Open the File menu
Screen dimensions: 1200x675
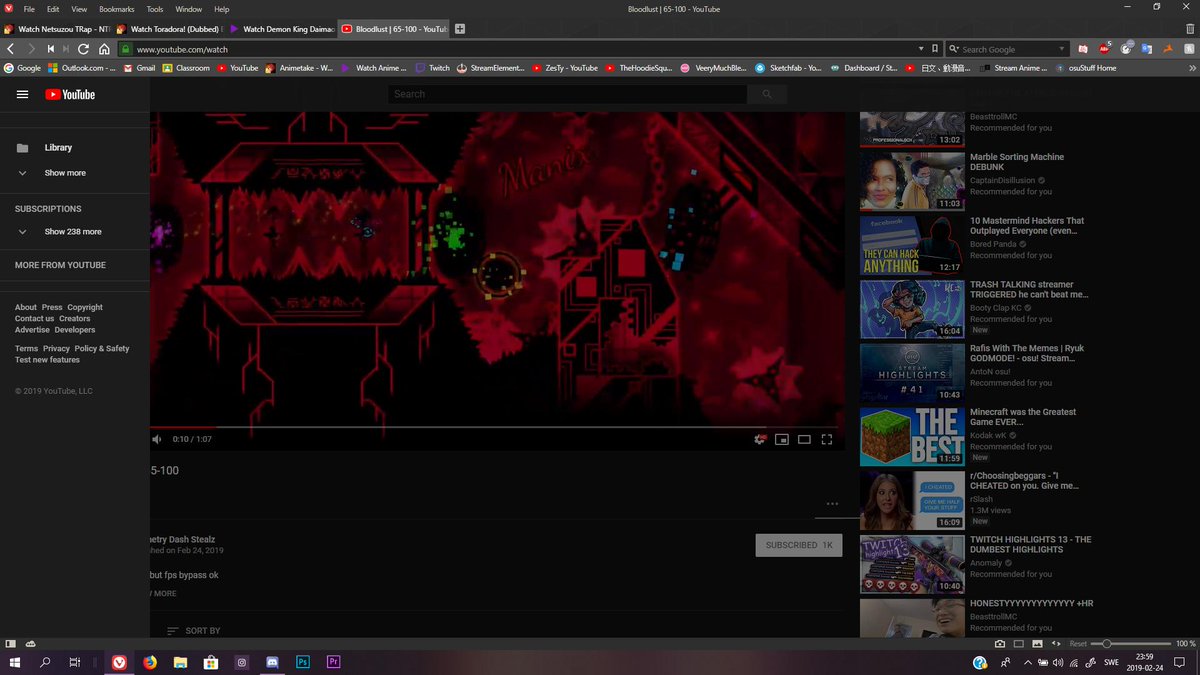(29, 8)
